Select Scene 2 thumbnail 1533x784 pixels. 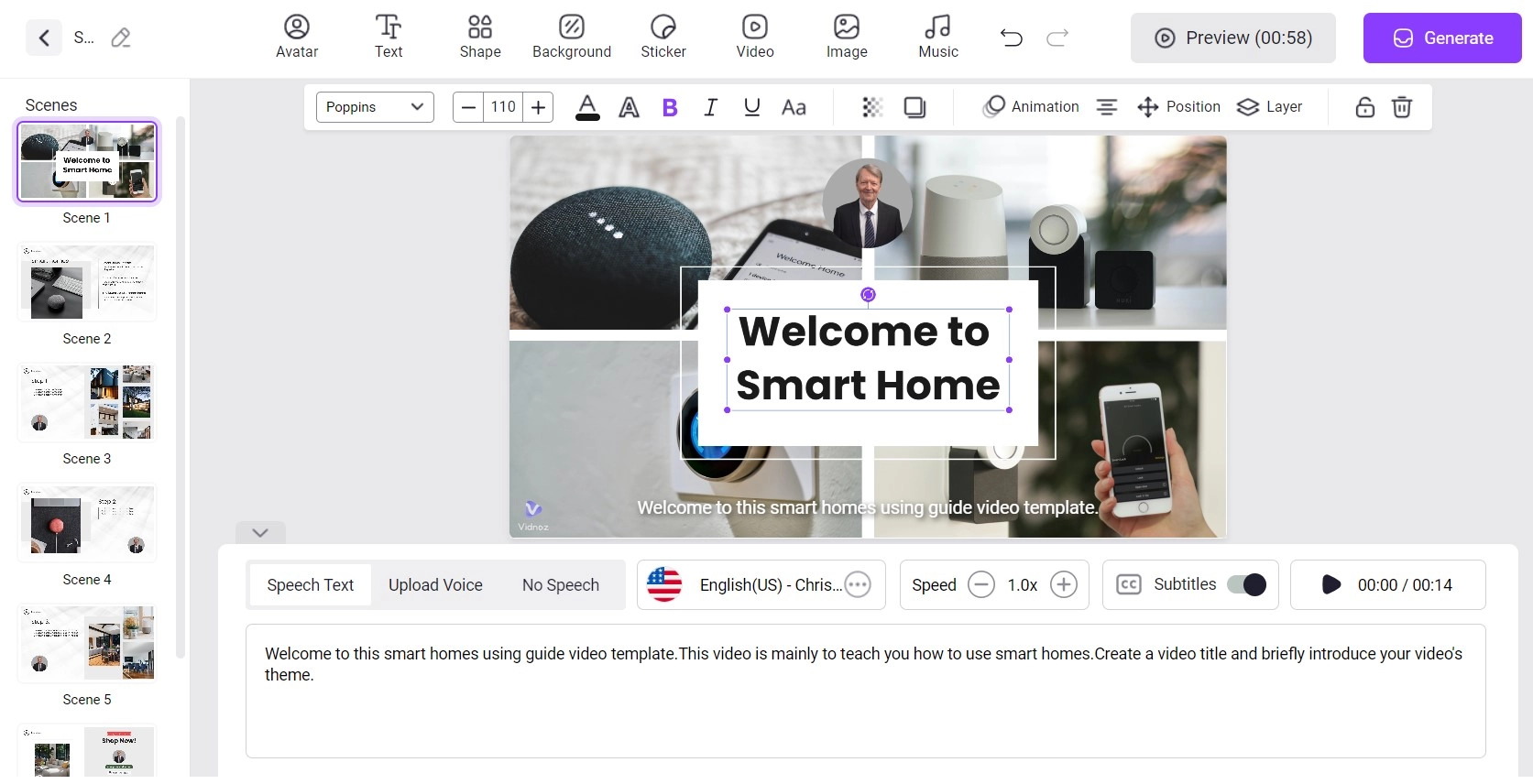pyautogui.click(x=87, y=282)
